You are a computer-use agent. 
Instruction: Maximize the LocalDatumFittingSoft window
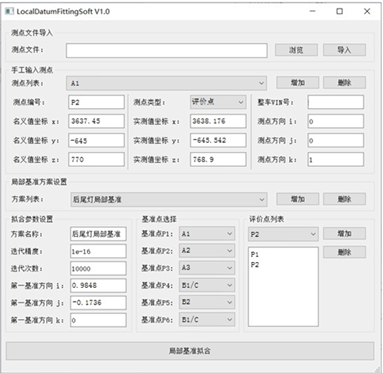[x=339, y=11]
